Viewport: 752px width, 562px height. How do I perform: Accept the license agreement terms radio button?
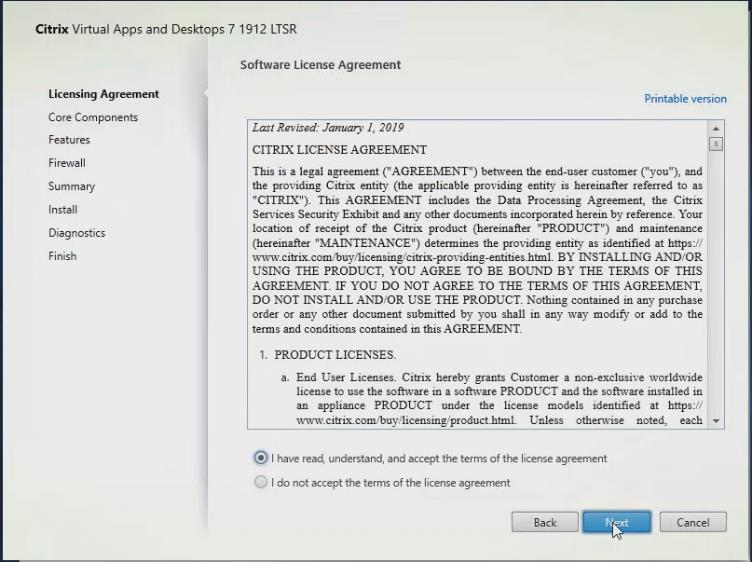coord(260,458)
